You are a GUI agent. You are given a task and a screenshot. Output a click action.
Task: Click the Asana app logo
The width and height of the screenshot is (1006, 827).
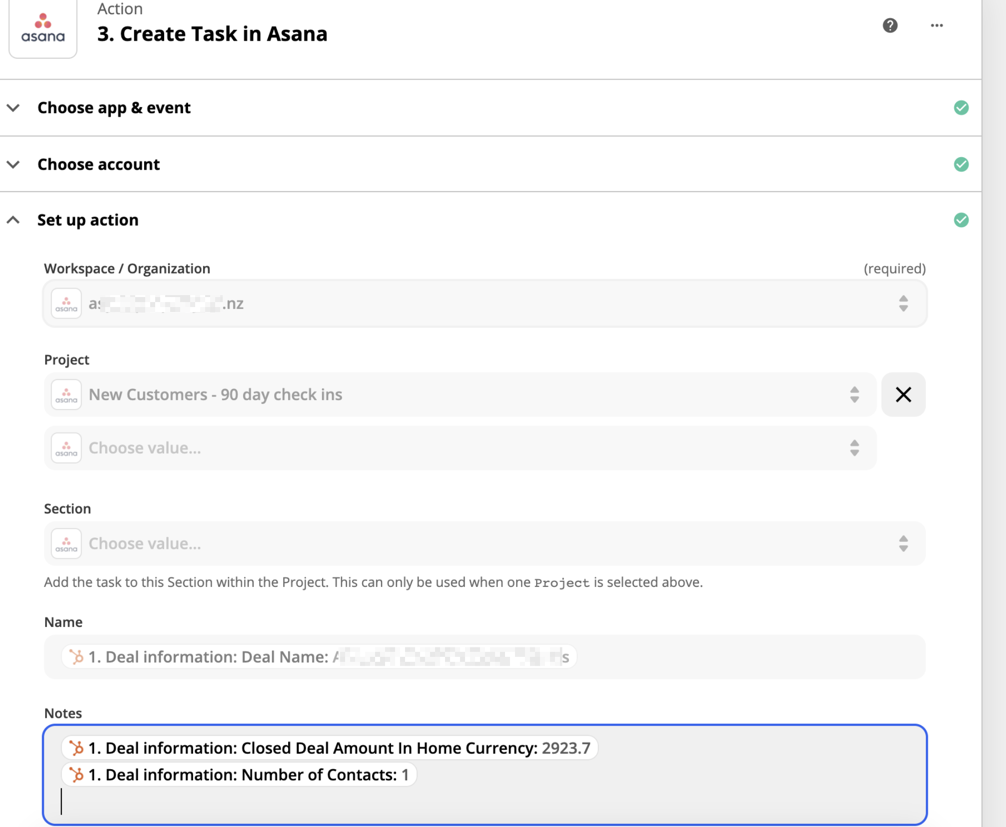(43, 27)
